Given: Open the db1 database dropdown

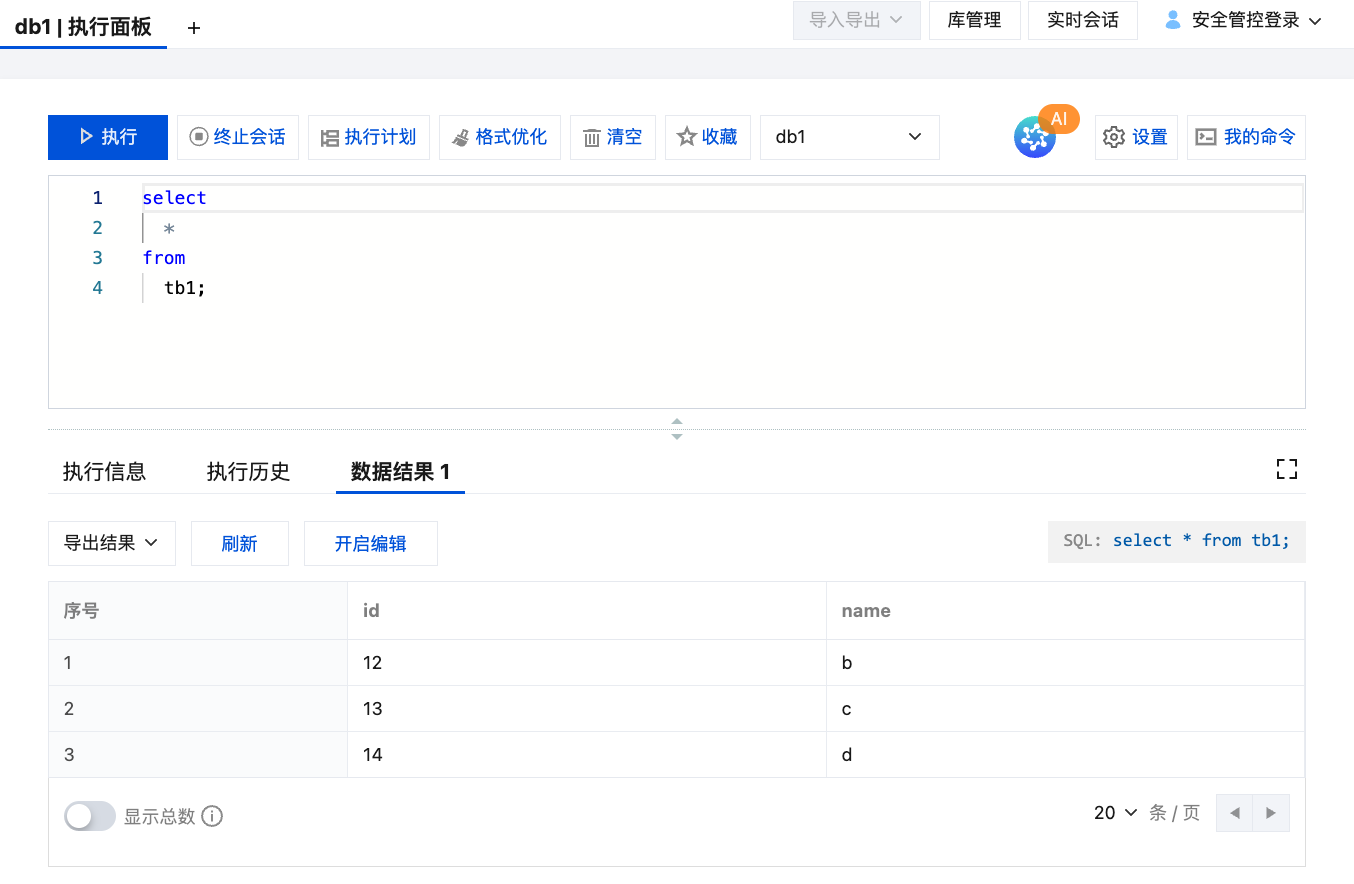Looking at the screenshot, I should tap(849, 137).
